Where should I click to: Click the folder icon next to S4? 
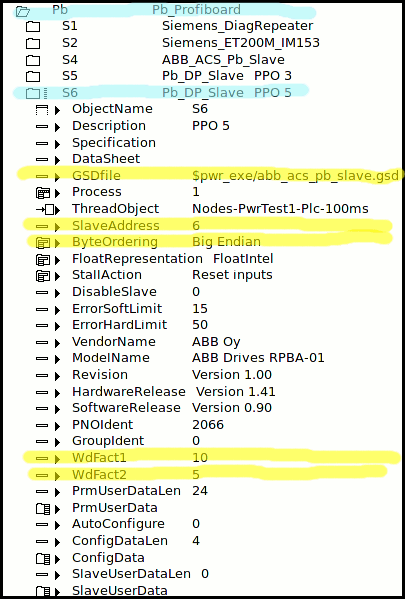click(x=33, y=60)
